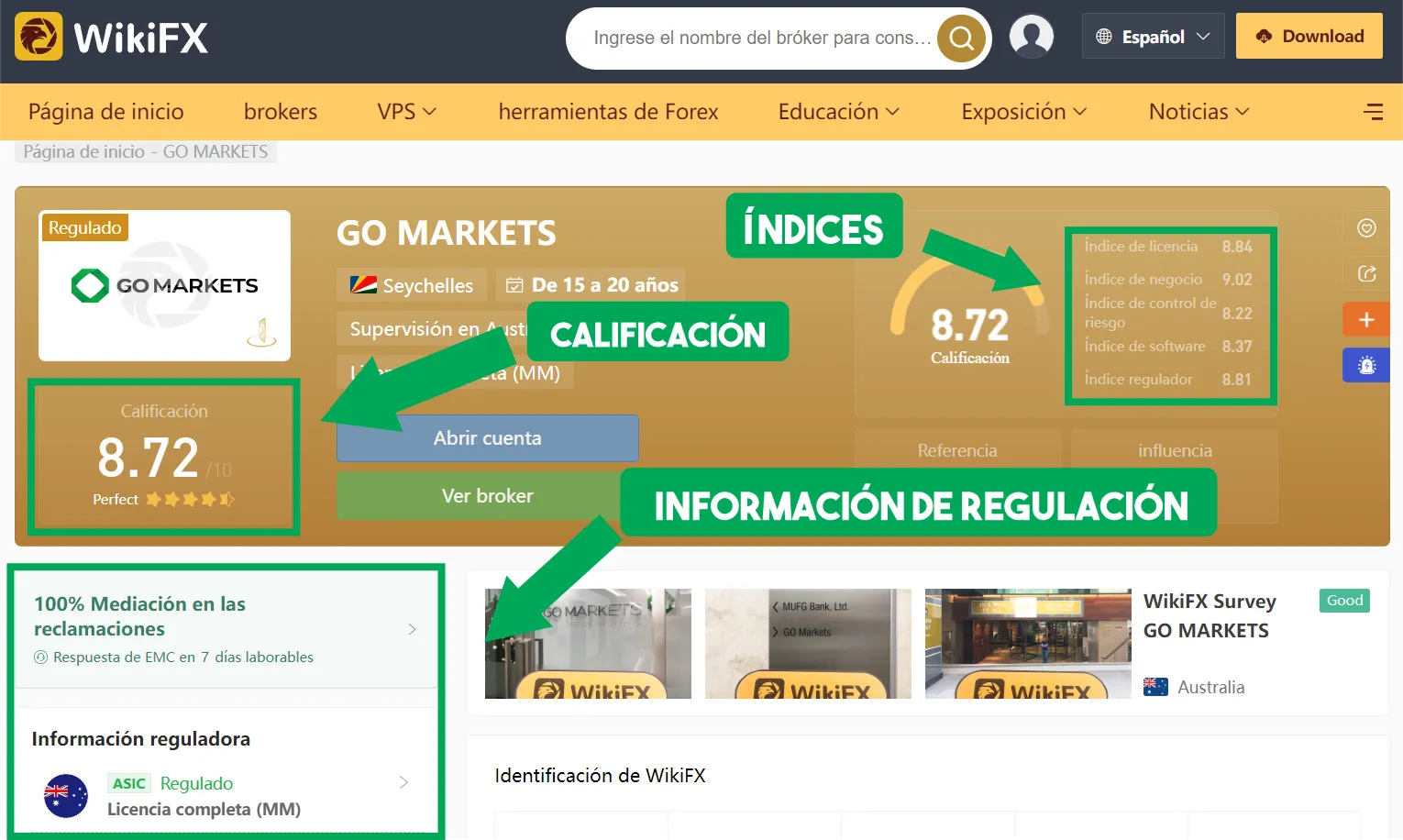Expand the Exposición menu
Viewport: 1403px width, 840px height.
pos(1023,112)
